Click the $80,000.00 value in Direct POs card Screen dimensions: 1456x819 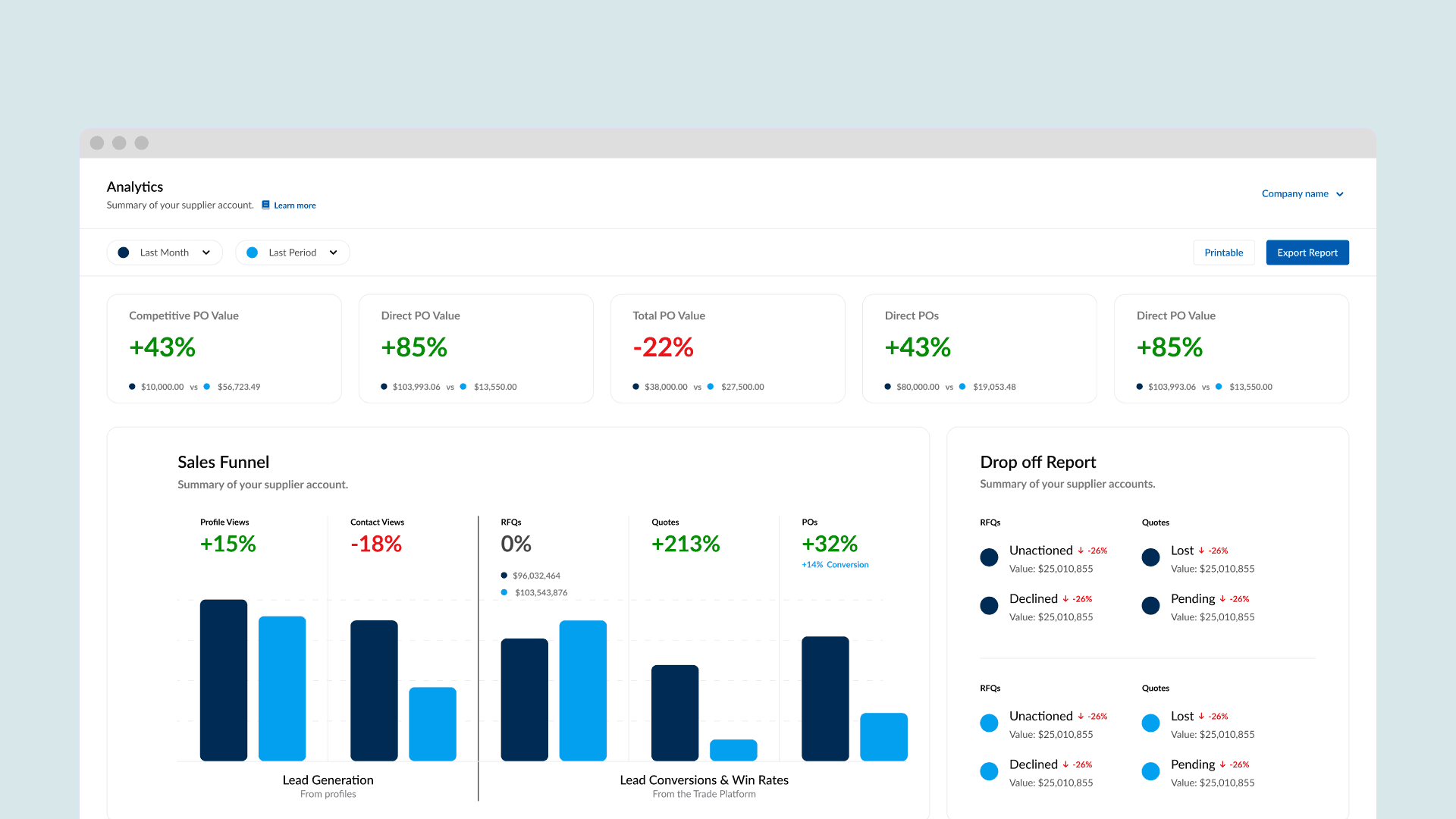tap(918, 387)
